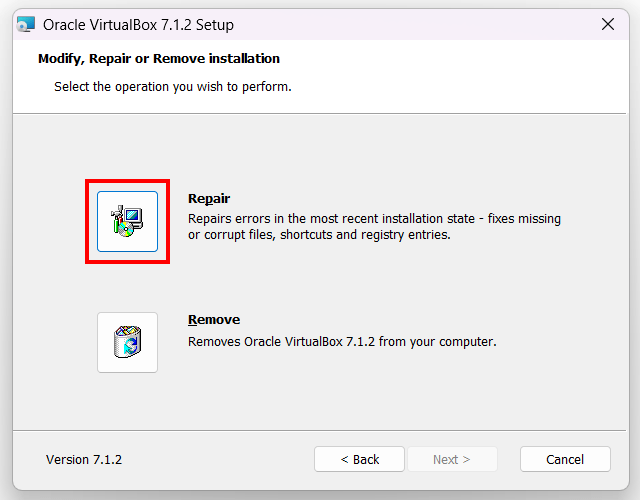
Task: Click the Remove recycle bin icon button
Action: [x=127, y=342]
